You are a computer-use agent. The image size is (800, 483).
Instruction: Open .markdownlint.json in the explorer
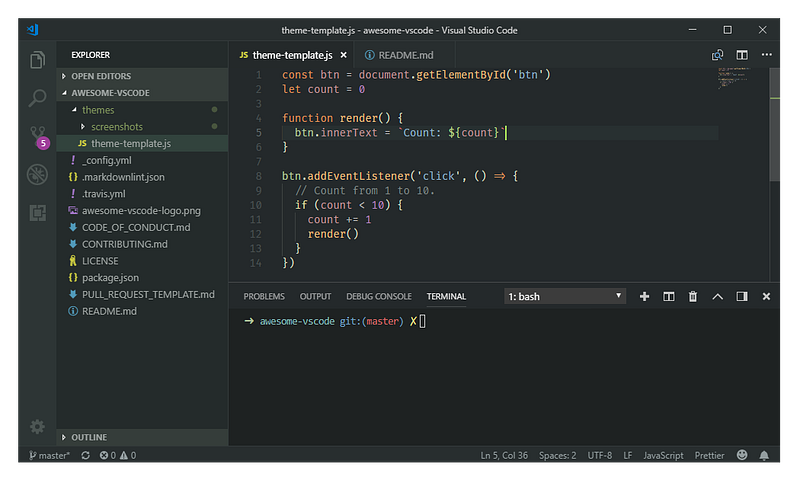tap(142, 177)
